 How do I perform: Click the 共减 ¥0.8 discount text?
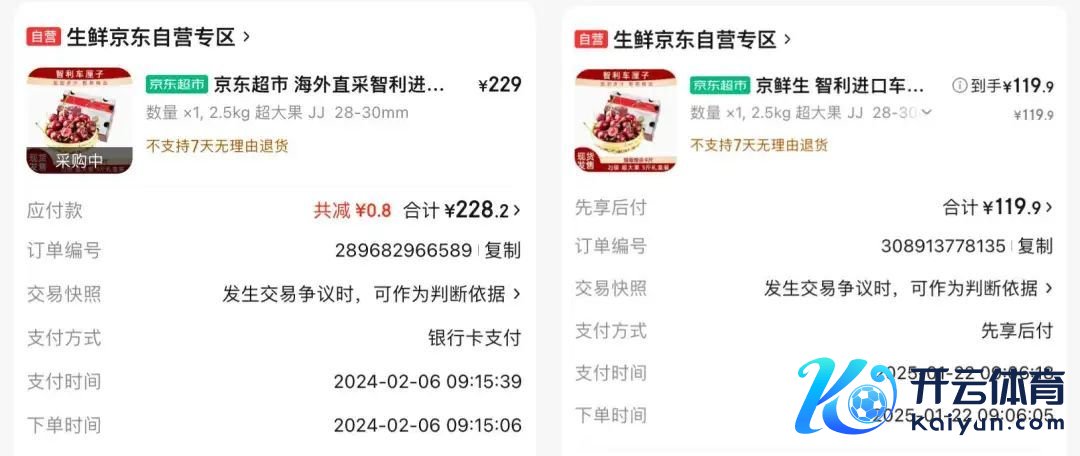[x=352, y=211]
